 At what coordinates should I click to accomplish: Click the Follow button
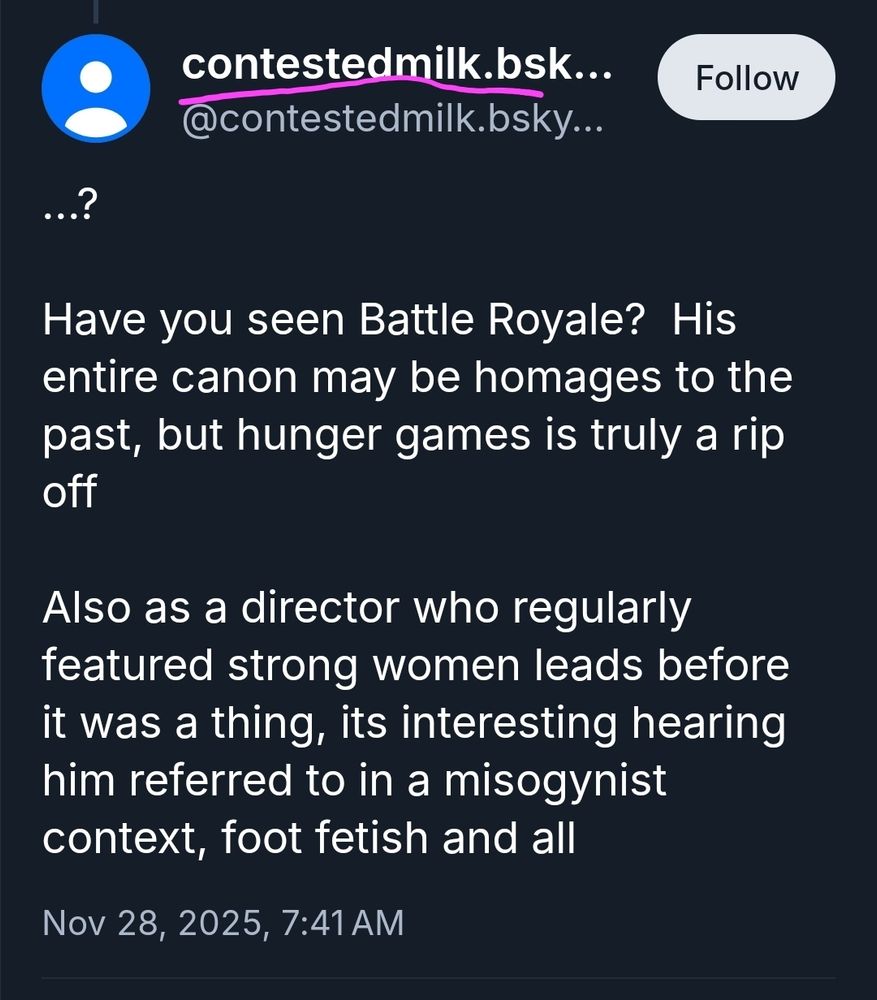[x=746, y=79]
